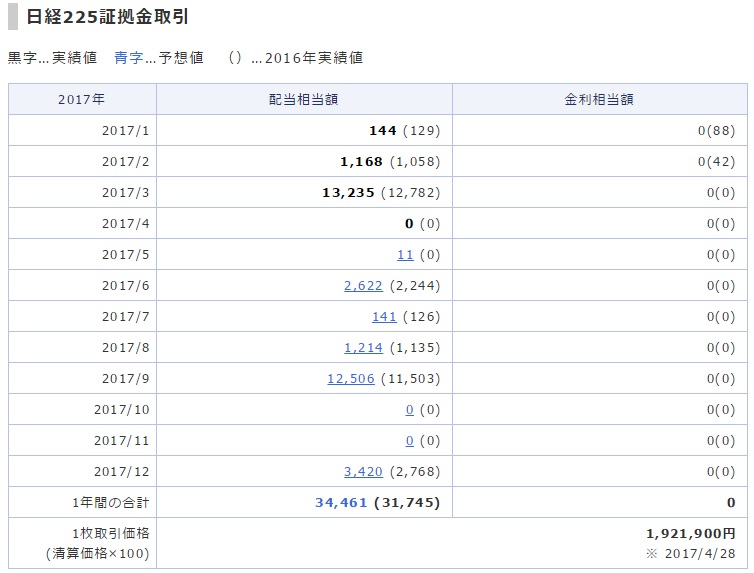Click the 金利相当額 column header

click(x=599, y=99)
